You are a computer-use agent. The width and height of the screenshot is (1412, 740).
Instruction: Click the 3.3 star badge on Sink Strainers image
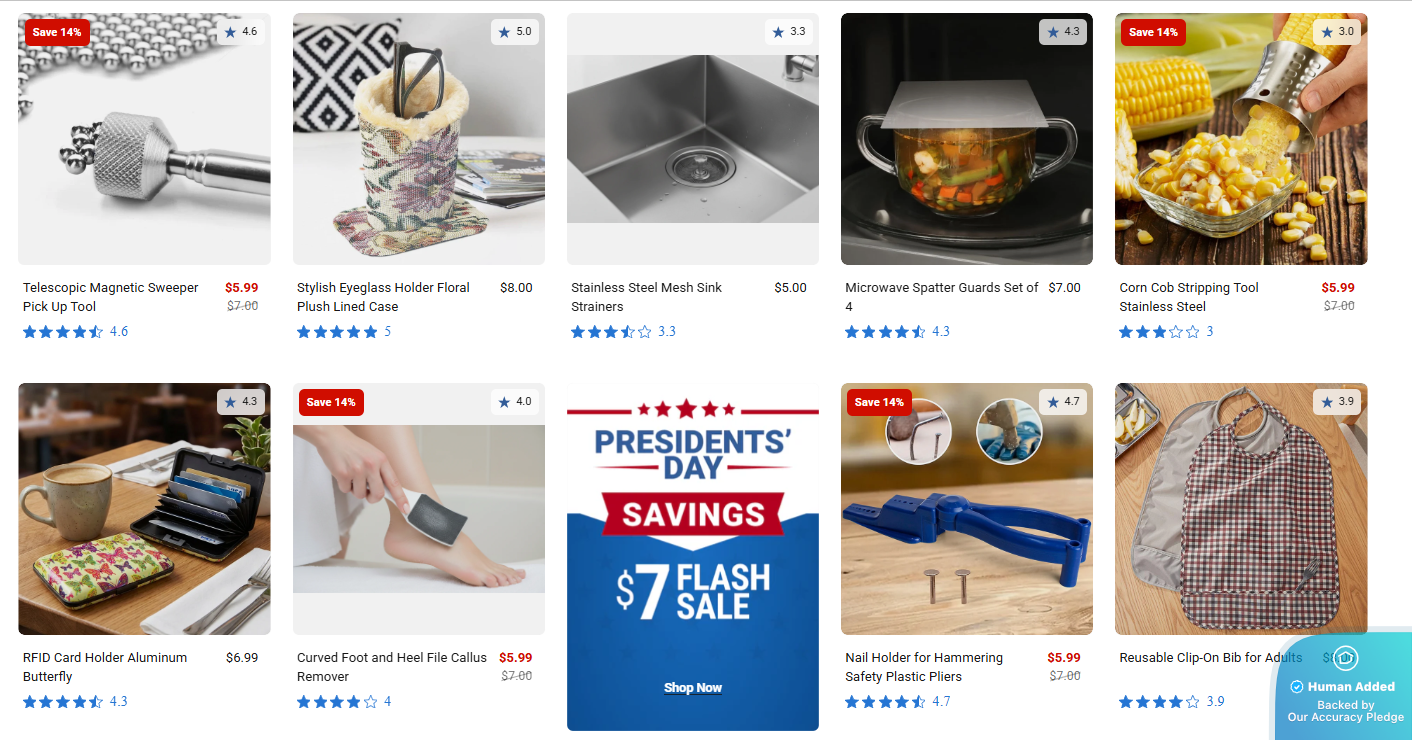[788, 32]
